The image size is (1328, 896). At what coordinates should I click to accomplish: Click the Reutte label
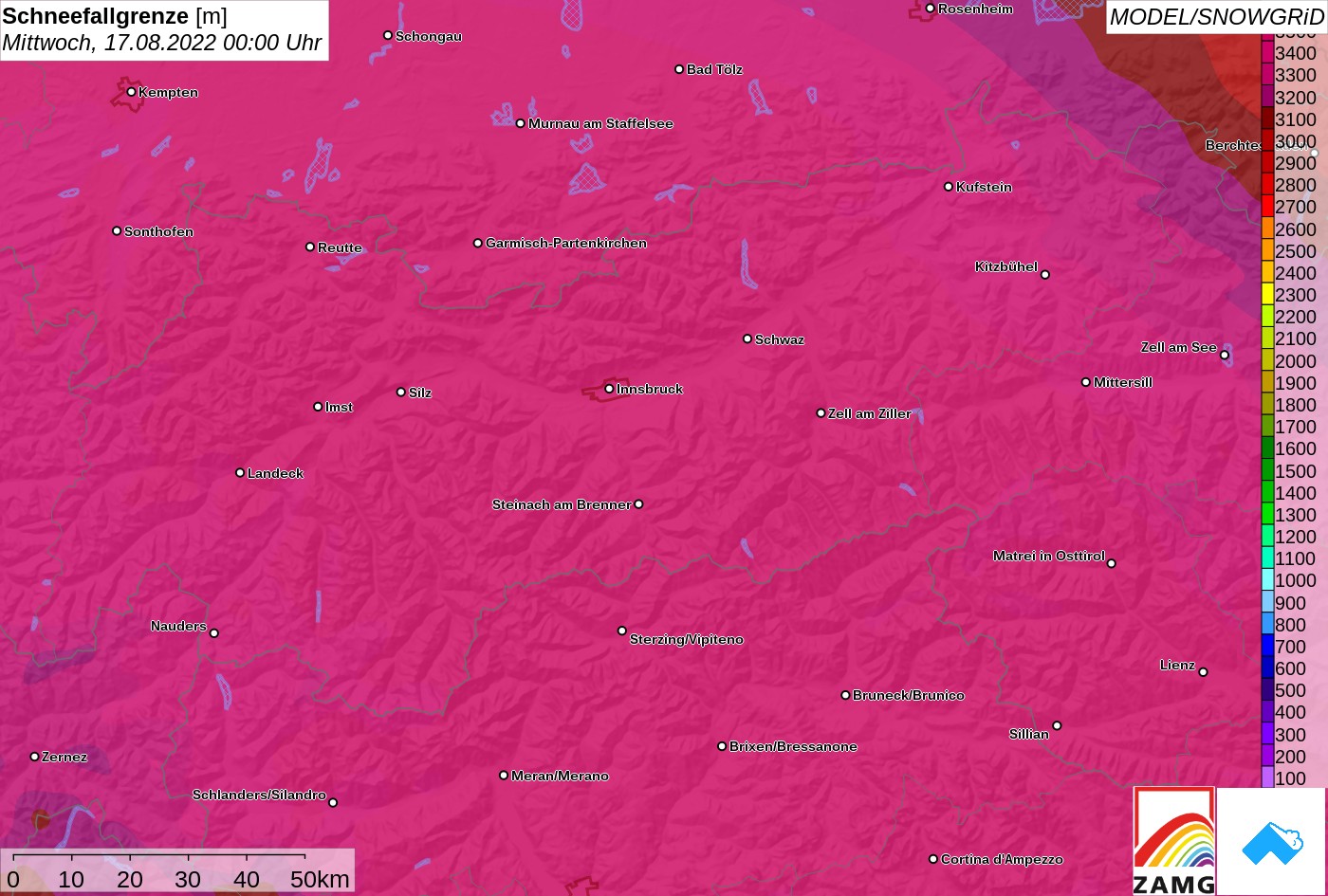click(340, 247)
